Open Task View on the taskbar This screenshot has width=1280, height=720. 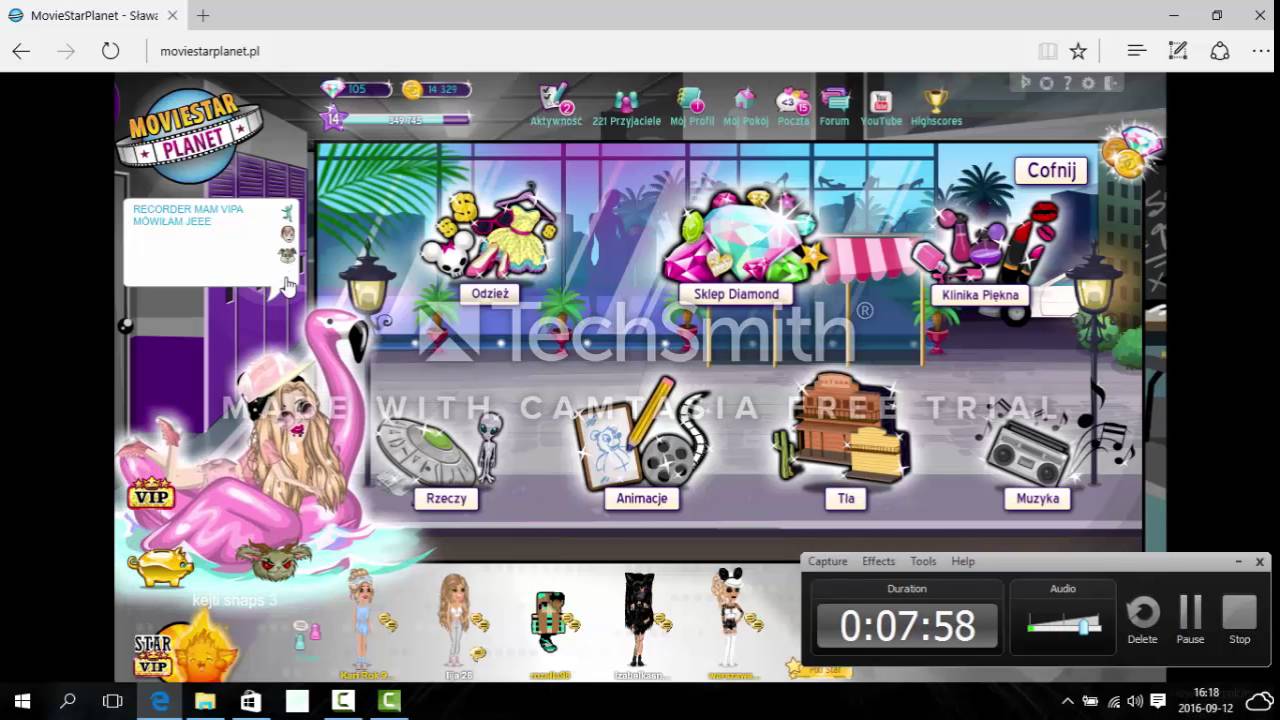point(113,701)
